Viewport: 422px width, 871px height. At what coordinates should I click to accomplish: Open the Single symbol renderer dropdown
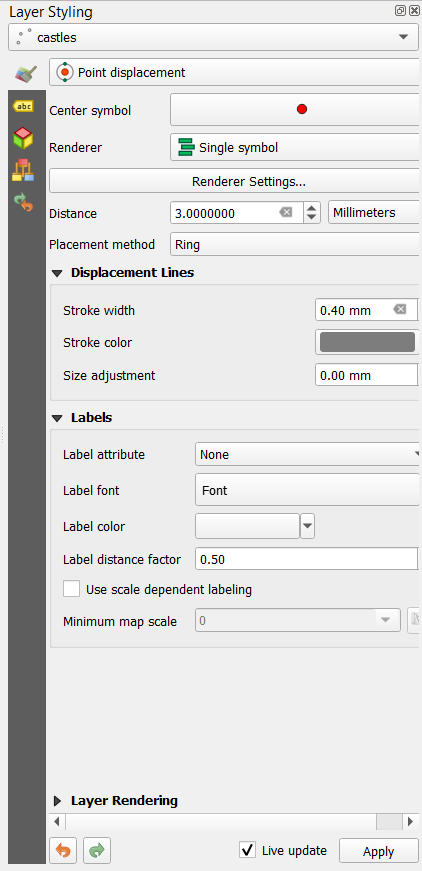click(x=294, y=147)
